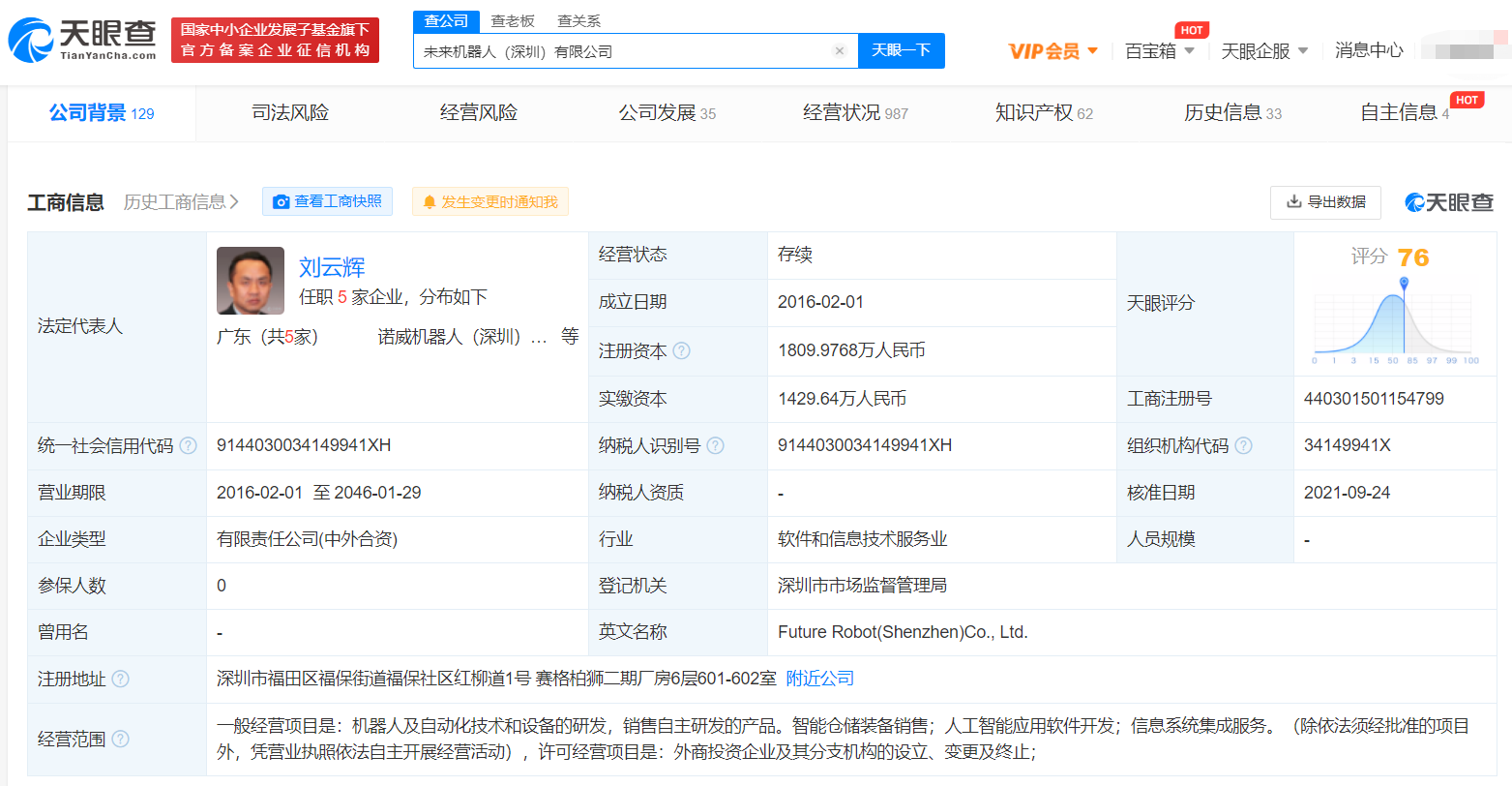The image size is (1512, 786).
Task: Open the help icon next to 注册资本
Action: coord(681,350)
